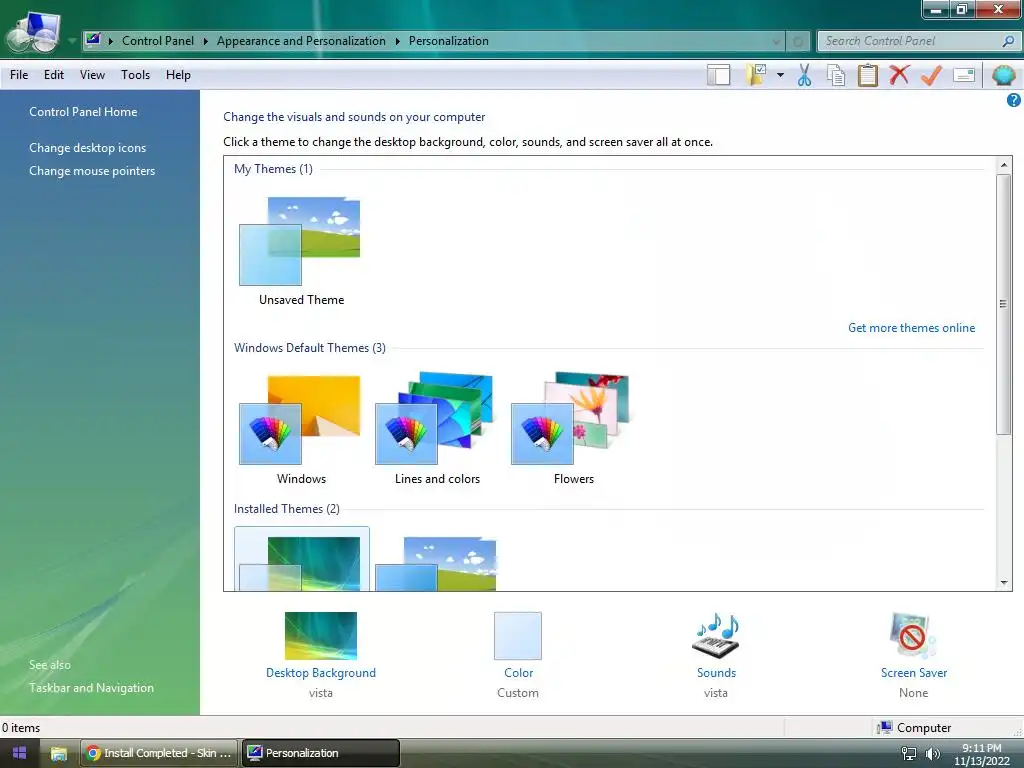The width and height of the screenshot is (1024, 768).
Task: Open the Screen Saver icon
Action: (913, 635)
